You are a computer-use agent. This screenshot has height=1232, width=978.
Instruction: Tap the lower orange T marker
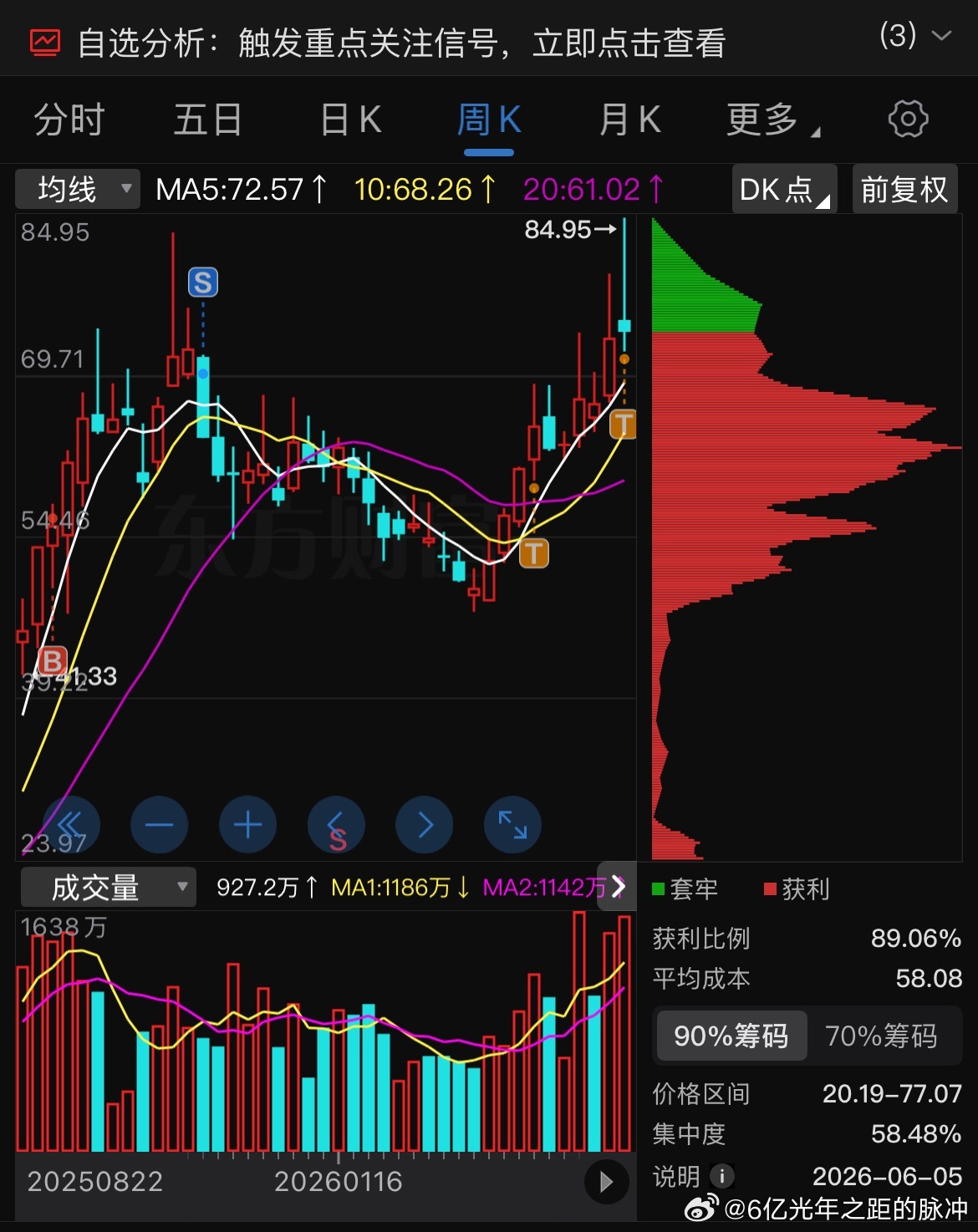[x=534, y=552]
